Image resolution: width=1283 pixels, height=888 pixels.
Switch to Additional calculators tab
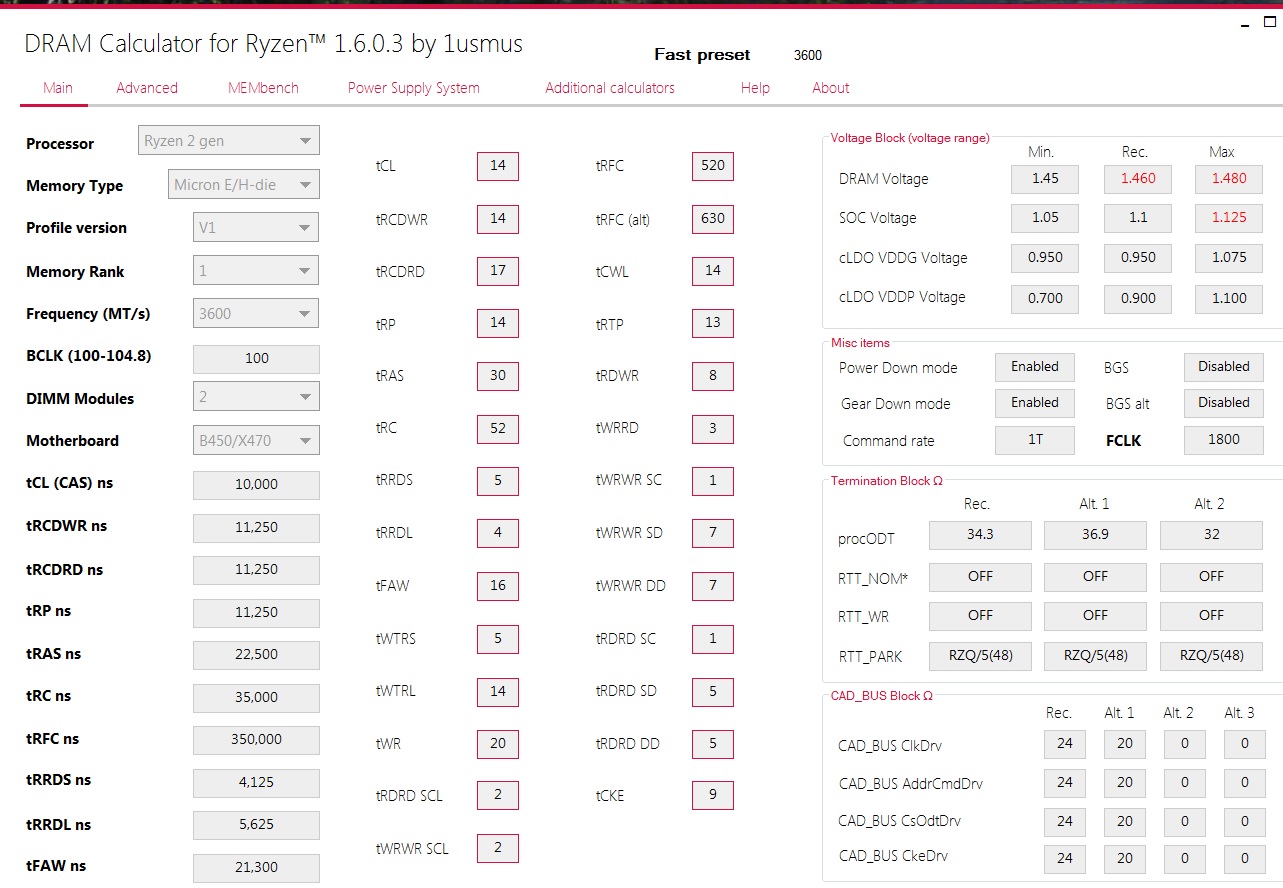click(x=610, y=88)
